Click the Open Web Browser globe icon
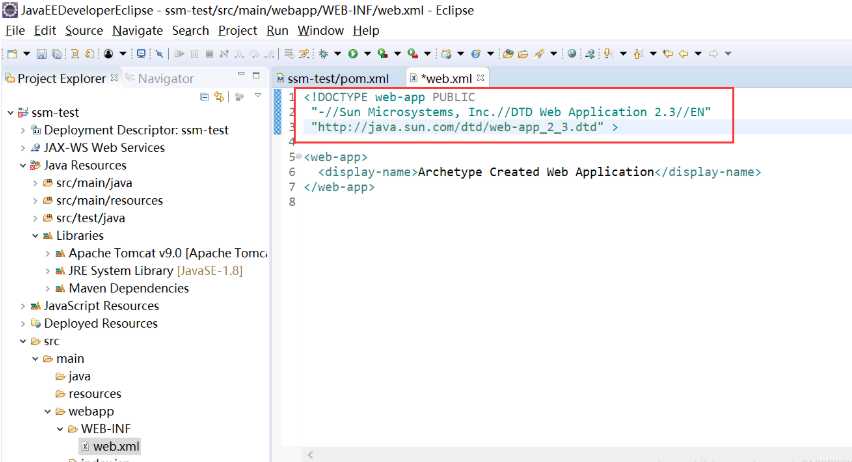 pos(572,53)
